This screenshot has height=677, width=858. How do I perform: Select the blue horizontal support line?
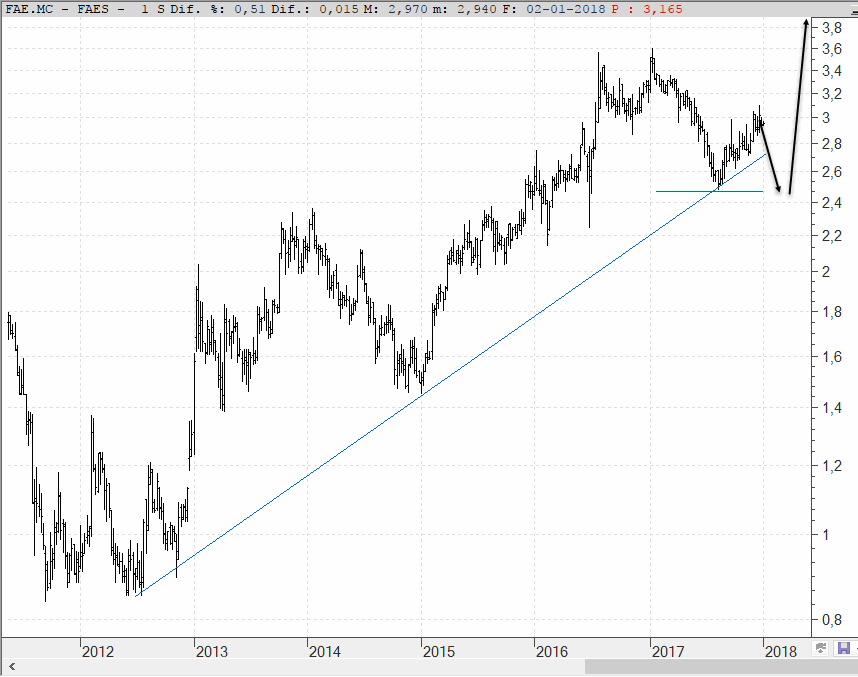[709, 192]
